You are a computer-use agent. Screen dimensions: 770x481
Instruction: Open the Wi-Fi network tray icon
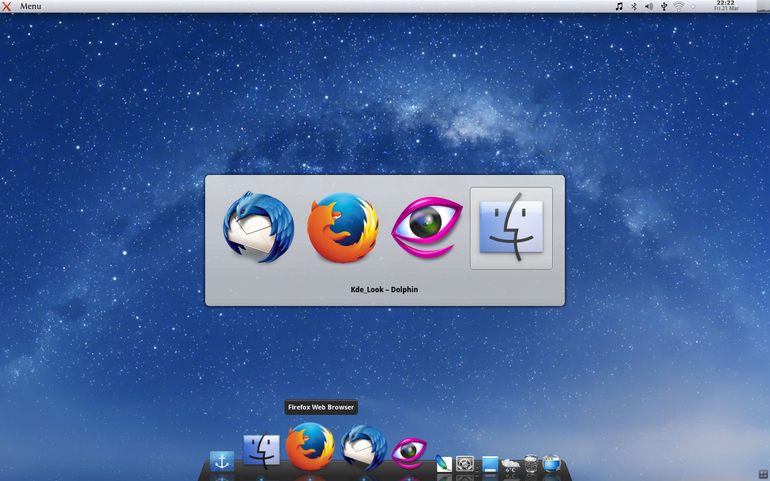[x=679, y=6]
